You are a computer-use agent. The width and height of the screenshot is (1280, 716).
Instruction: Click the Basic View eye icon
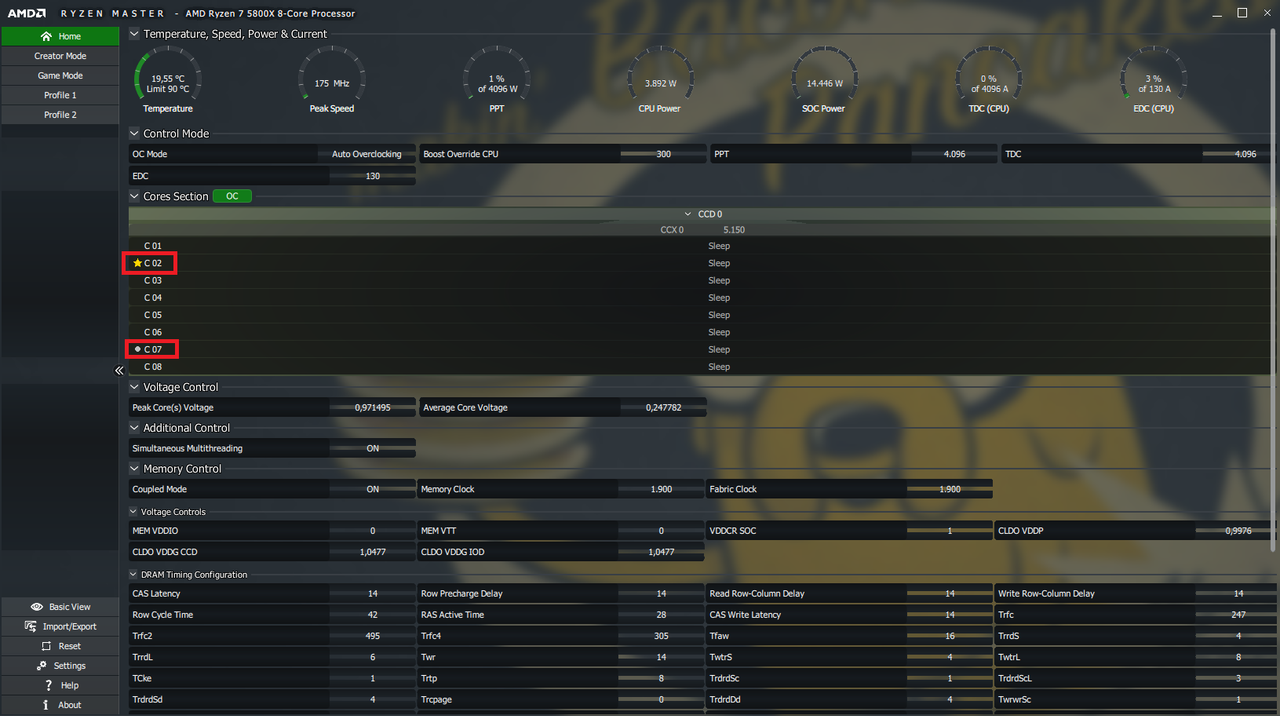pos(37,607)
